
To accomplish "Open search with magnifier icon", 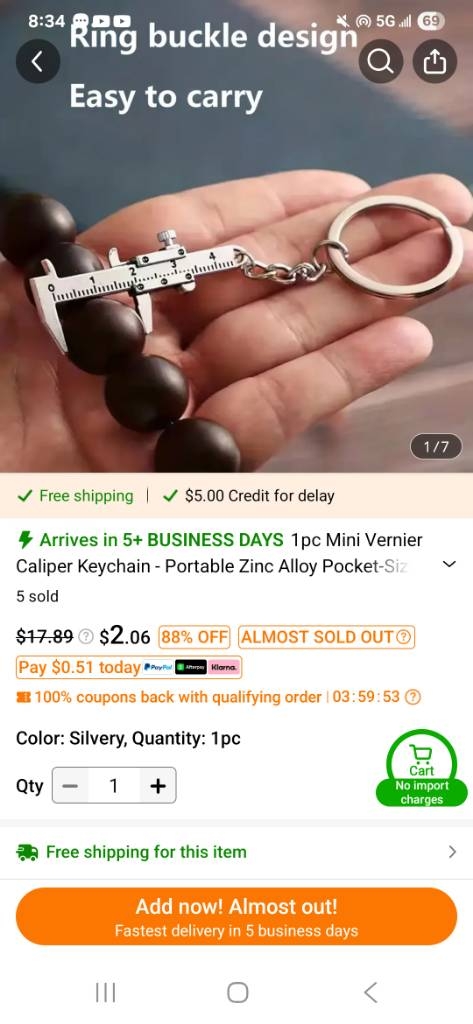I will [381, 61].
